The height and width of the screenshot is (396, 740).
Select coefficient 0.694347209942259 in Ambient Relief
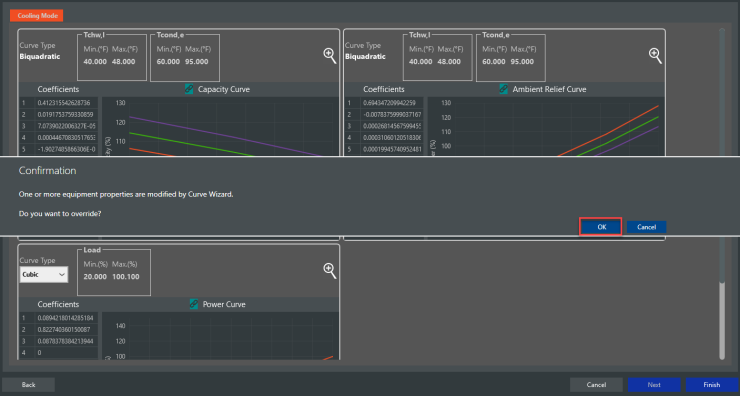391,103
